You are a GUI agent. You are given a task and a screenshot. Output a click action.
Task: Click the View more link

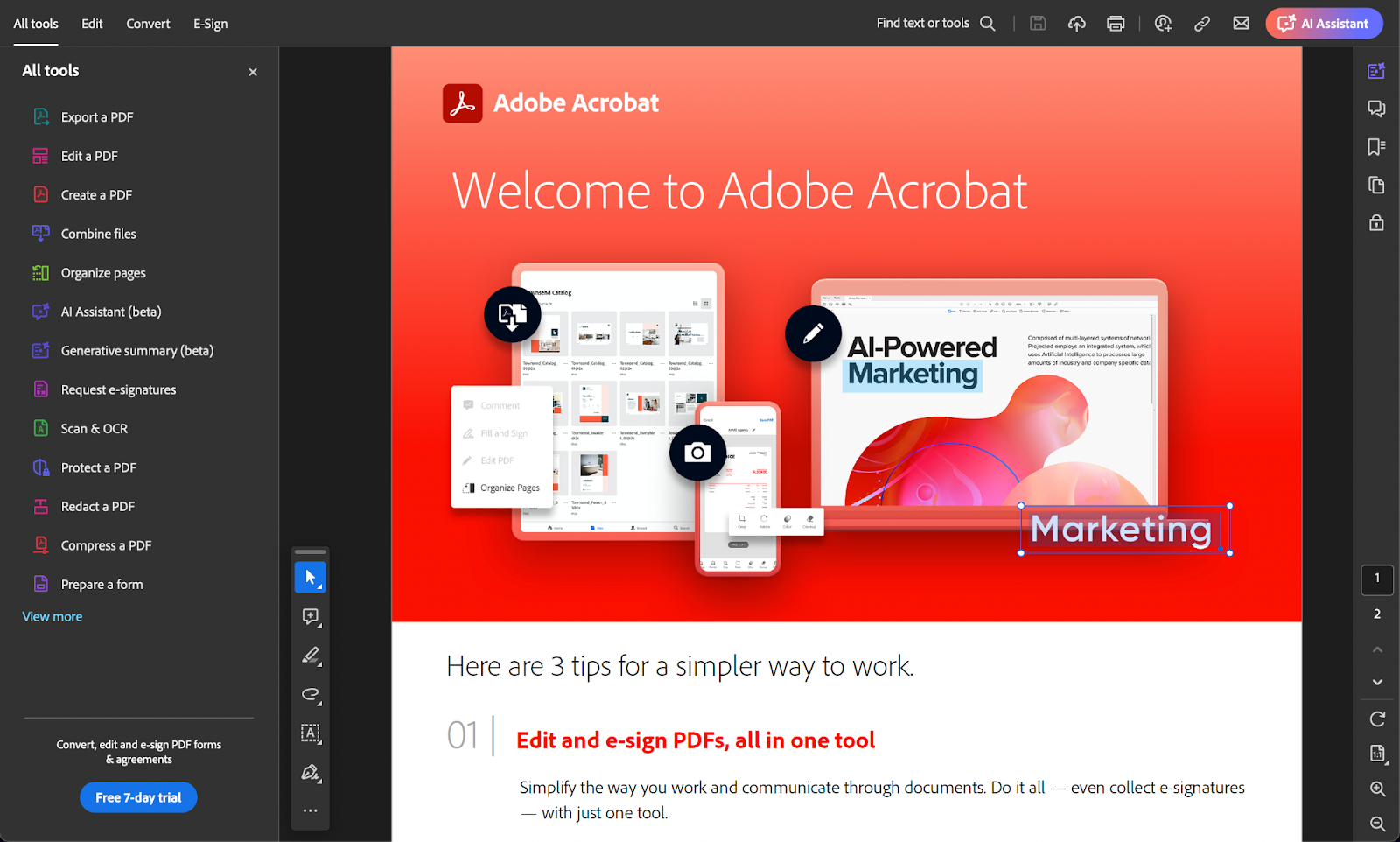click(52, 617)
